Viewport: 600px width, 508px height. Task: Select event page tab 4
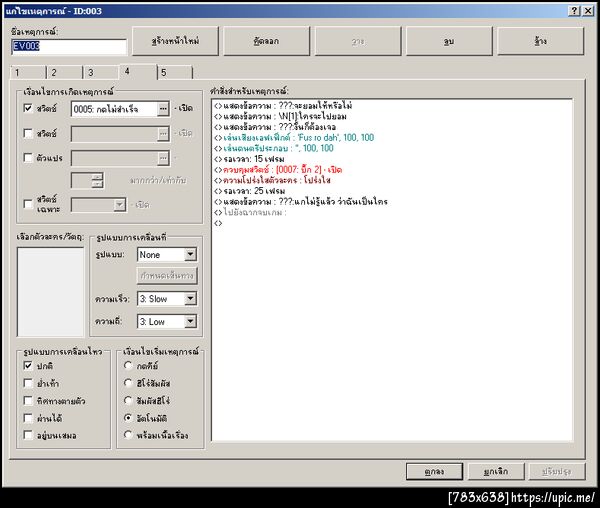point(138,72)
